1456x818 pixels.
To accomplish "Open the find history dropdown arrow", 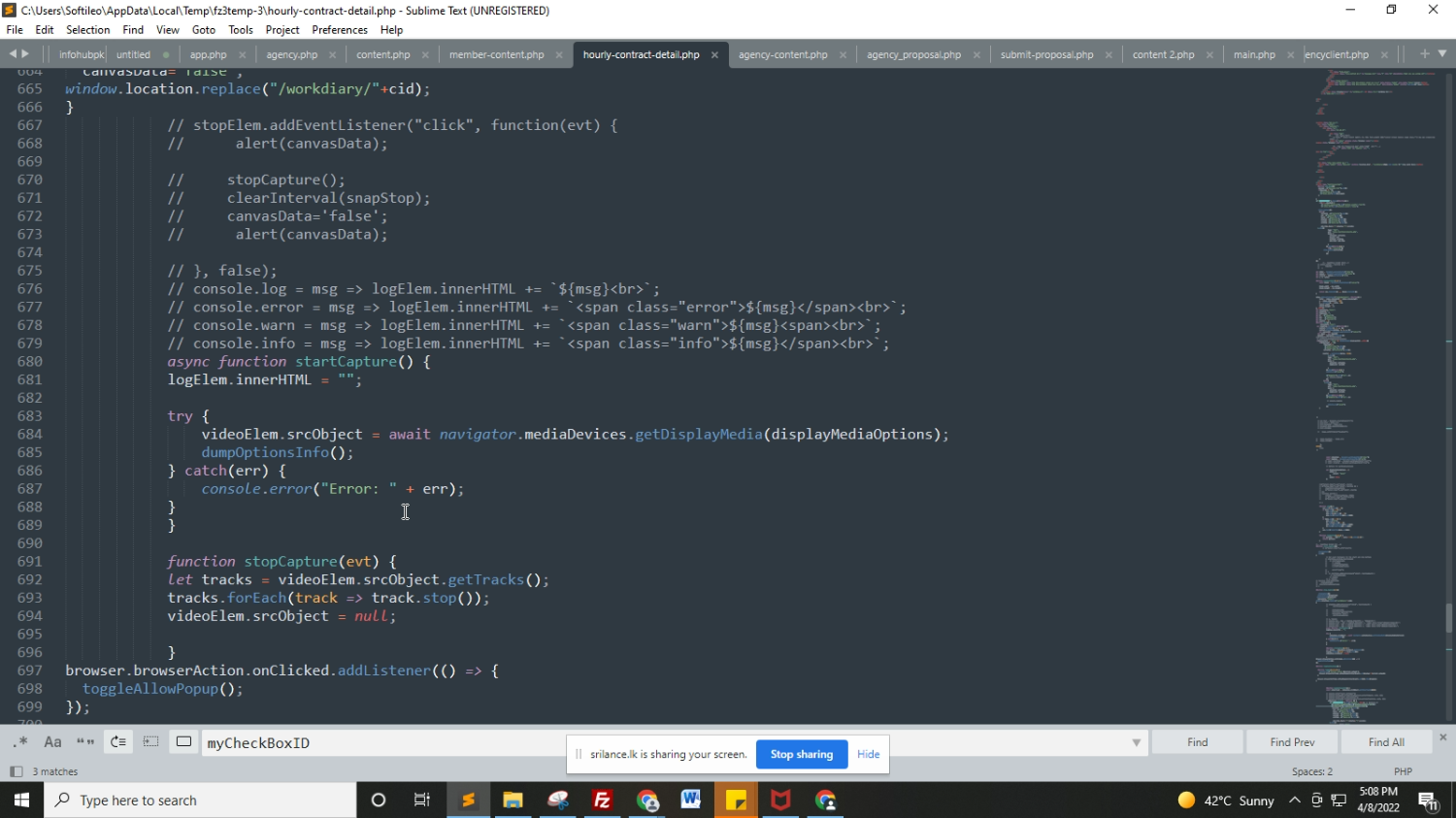I will pos(1136,743).
